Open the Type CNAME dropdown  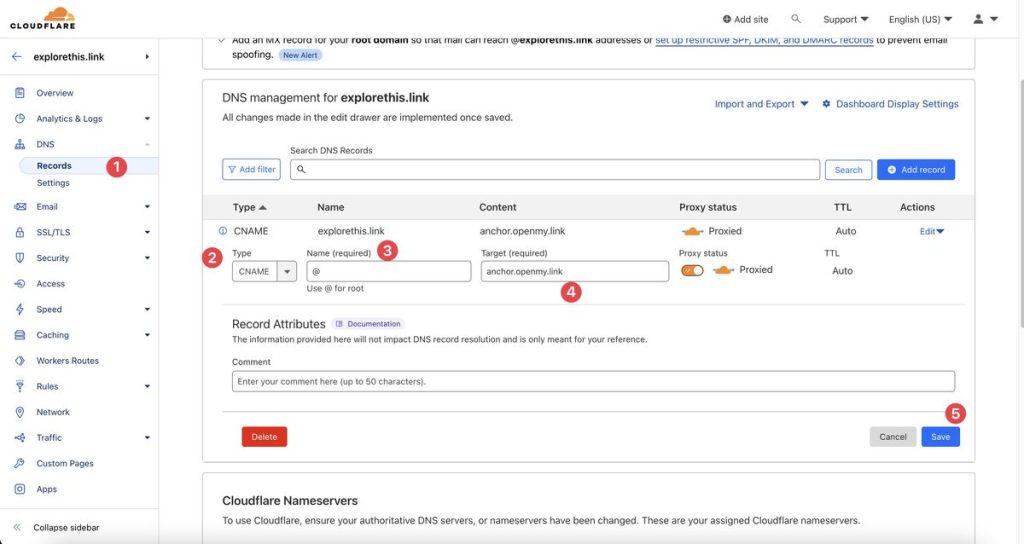click(264, 272)
